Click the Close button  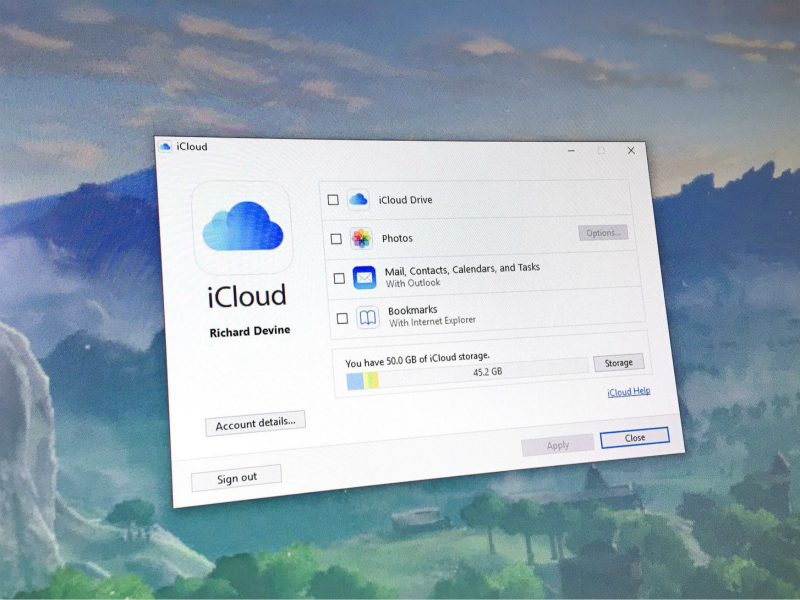click(x=635, y=438)
